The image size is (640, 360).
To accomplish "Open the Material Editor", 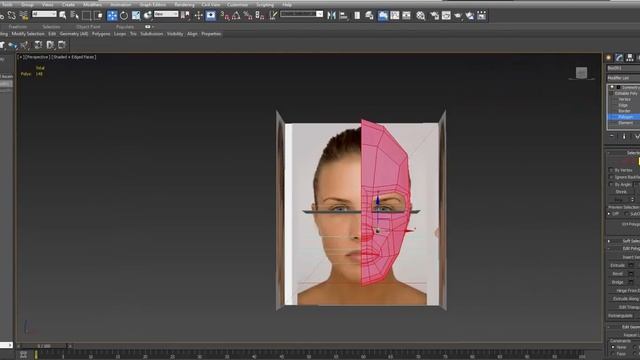I will (x=421, y=16).
